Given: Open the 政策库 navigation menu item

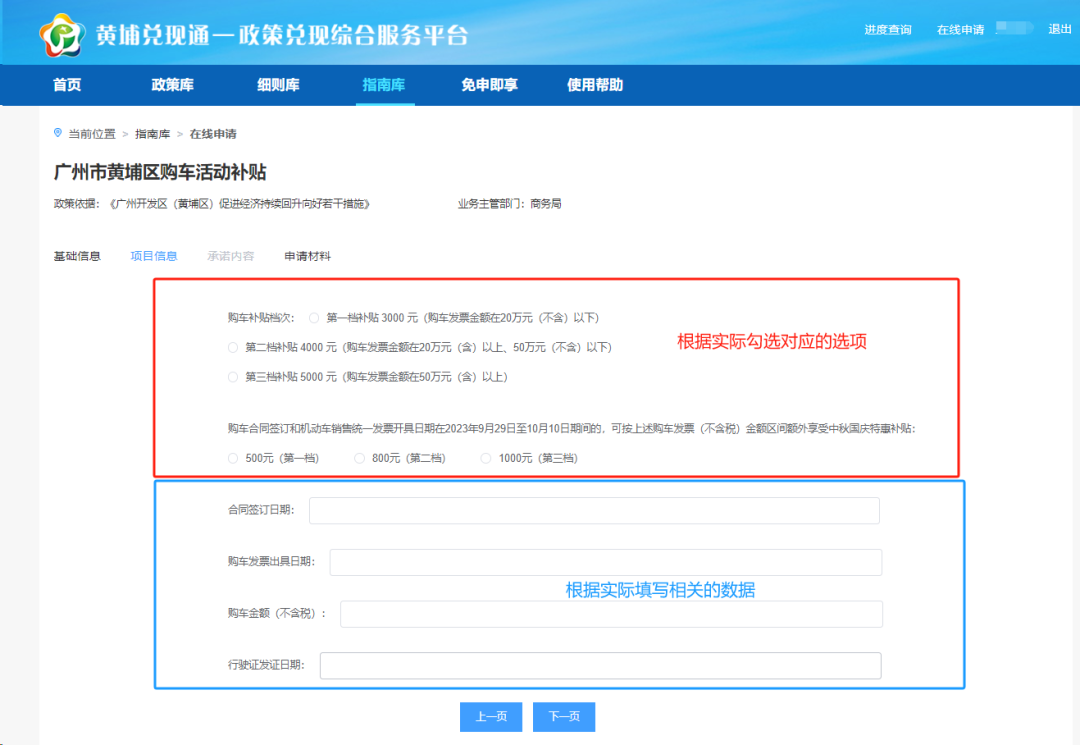Looking at the screenshot, I should [x=171, y=85].
